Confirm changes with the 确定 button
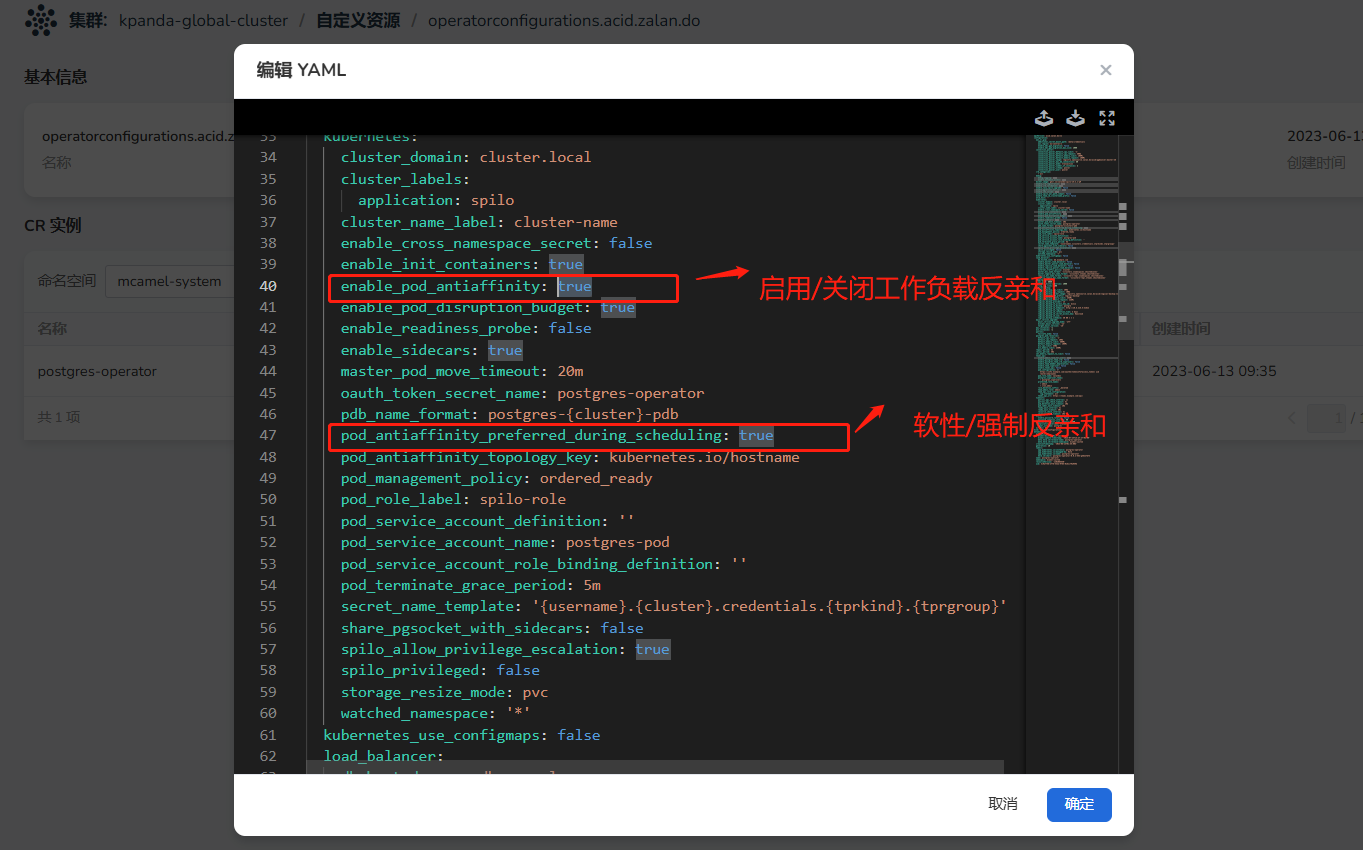 [x=1078, y=804]
